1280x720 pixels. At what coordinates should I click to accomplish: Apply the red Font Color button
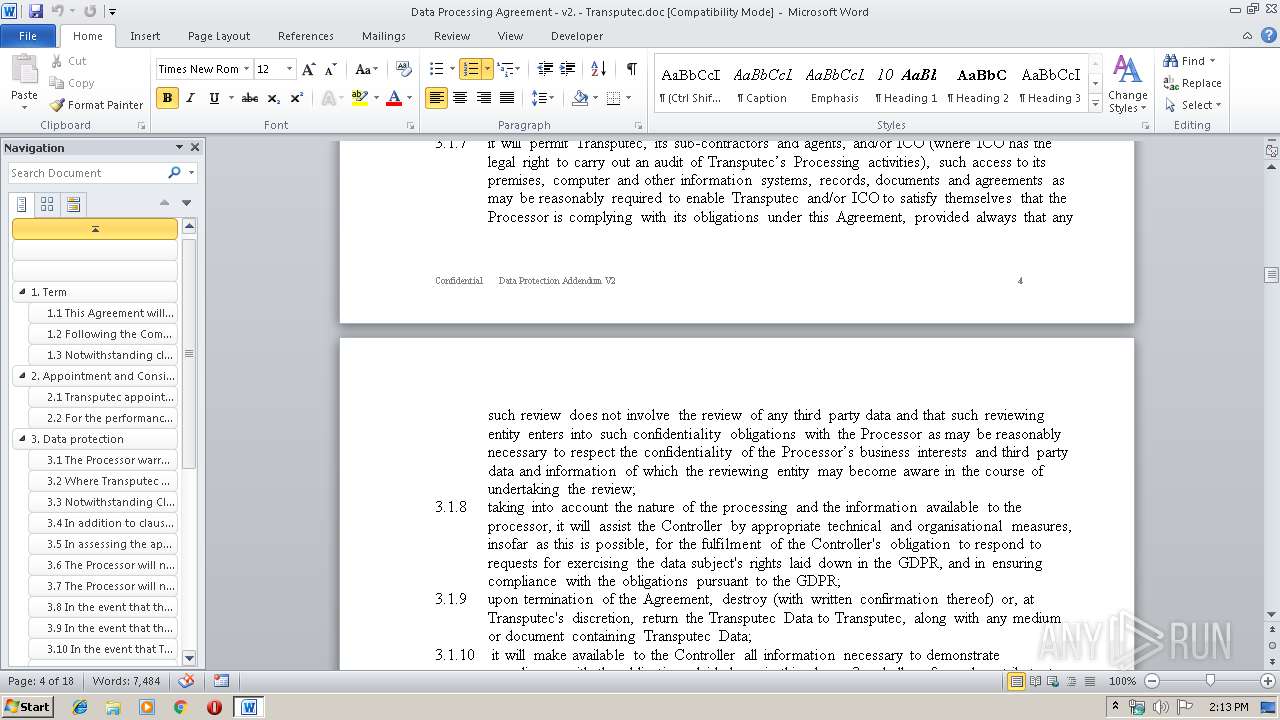(394, 98)
